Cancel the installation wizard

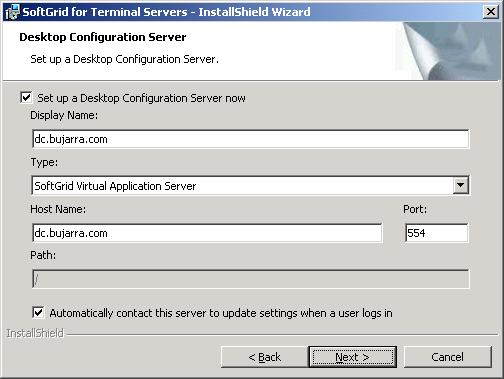tap(447, 357)
